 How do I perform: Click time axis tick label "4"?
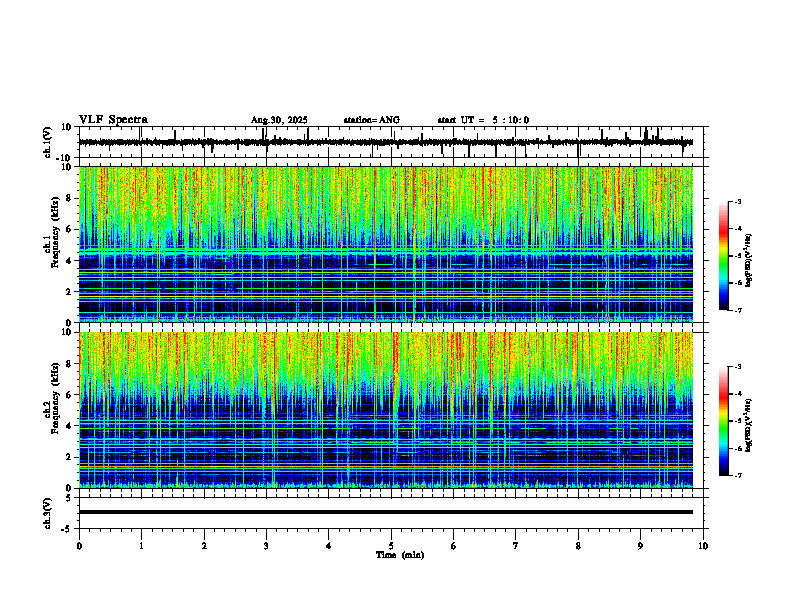point(329,546)
